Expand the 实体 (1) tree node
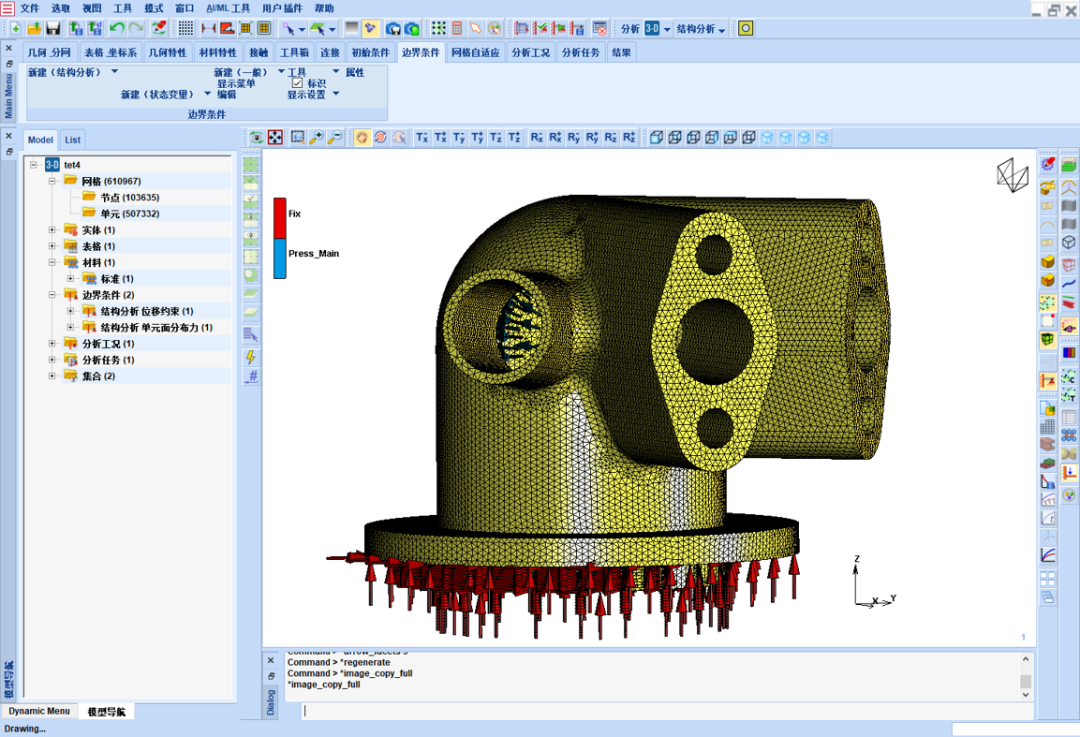This screenshot has width=1080, height=737. coord(52,229)
